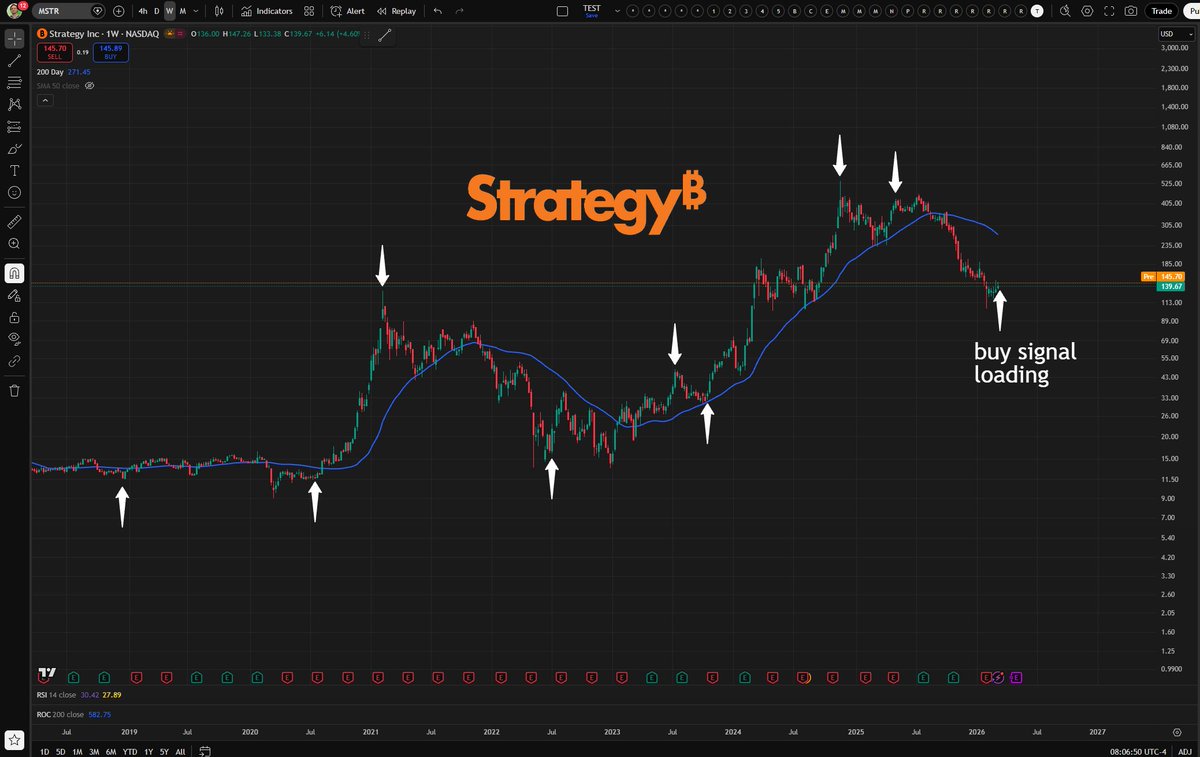The image size is (1200, 757).
Task: Toggle magnet mode in left sidebar
Action: [15, 273]
